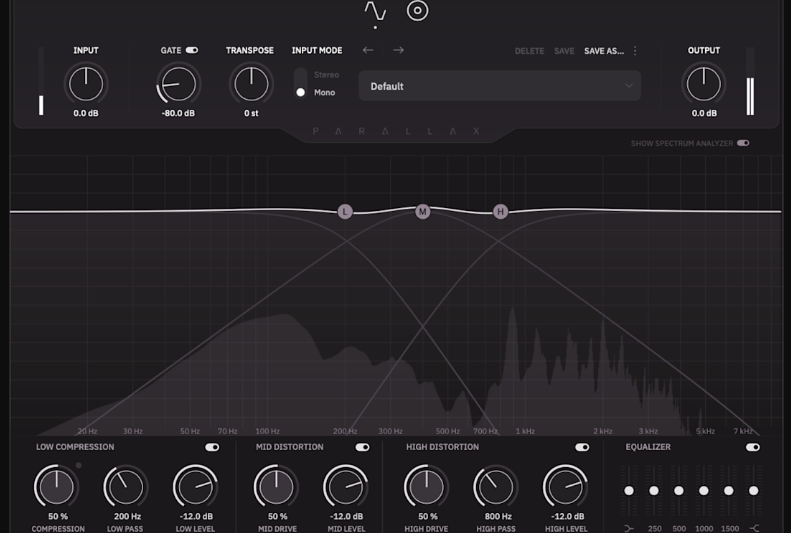The width and height of the screenshot is (791, 533).
Task: Click the Mid Level value -12.0 dB
Action: (x=347, y=516)
